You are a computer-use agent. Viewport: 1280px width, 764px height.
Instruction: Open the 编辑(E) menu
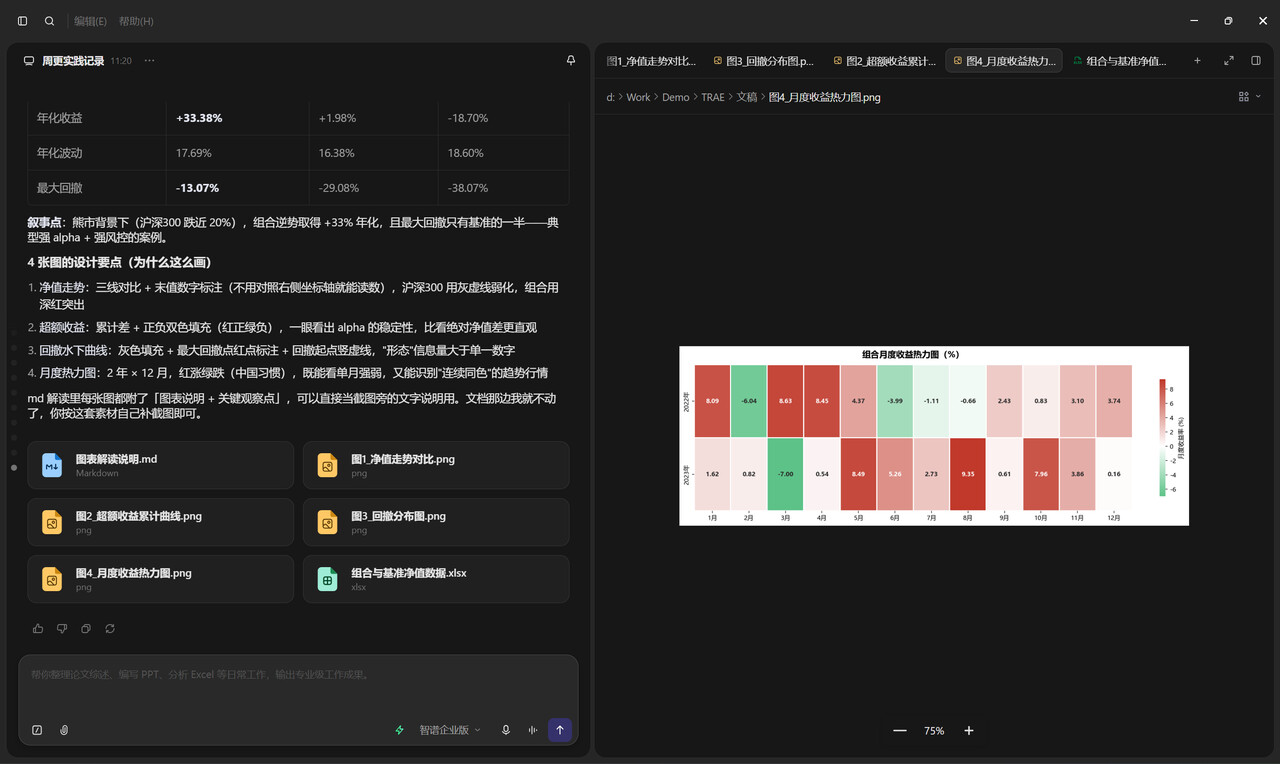click(x=92, y=21)
